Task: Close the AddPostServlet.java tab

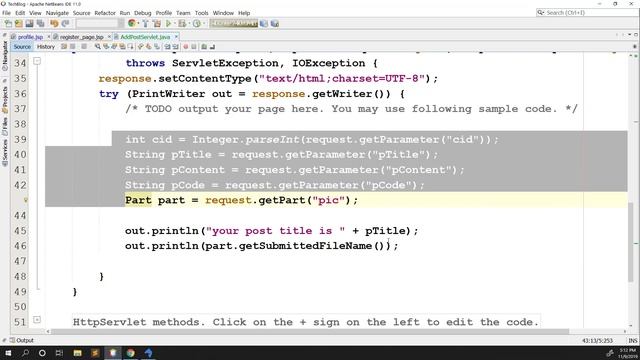Action: pyautogui.click(x=176, y=37)
